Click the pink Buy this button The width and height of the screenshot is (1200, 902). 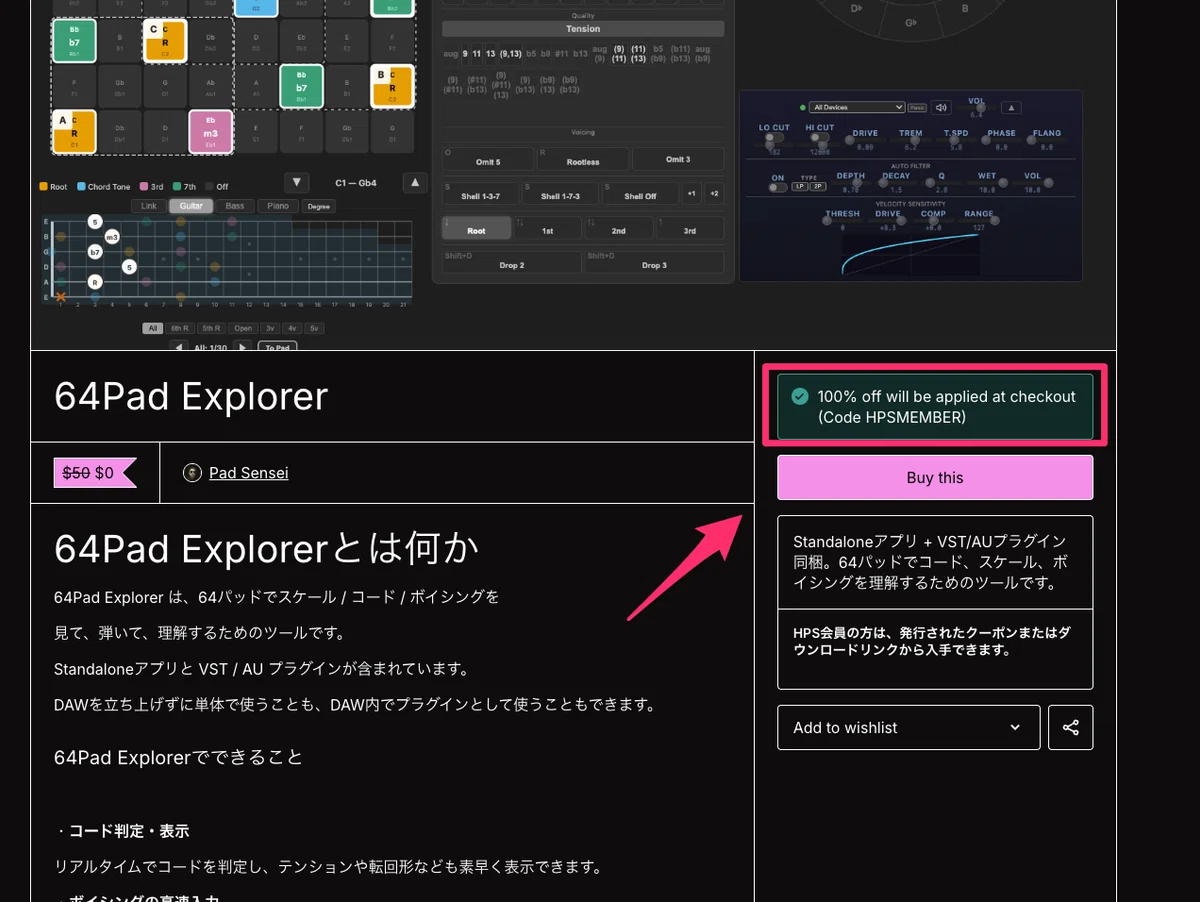tap(935, 477)
